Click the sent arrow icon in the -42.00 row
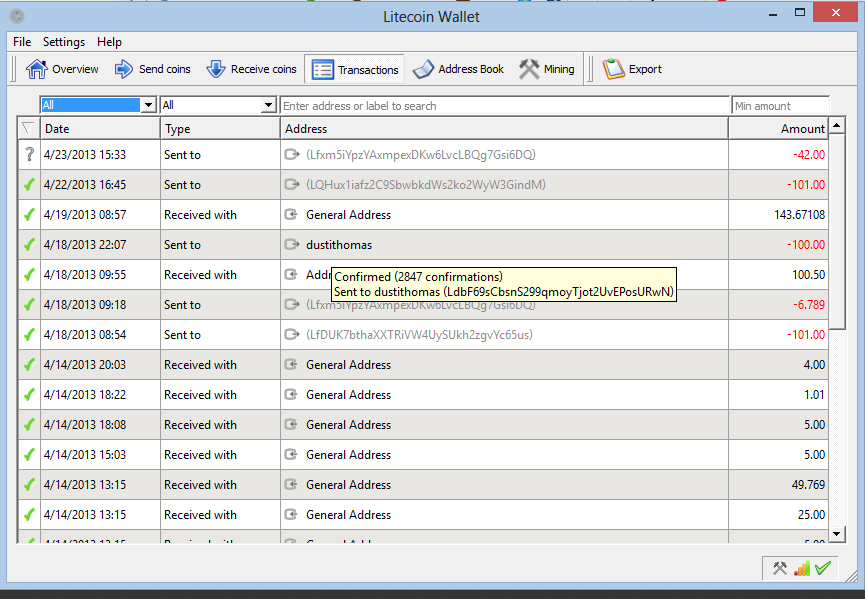Screen dimensions: 865x599 pyautogui.click(x=292, y=154)
